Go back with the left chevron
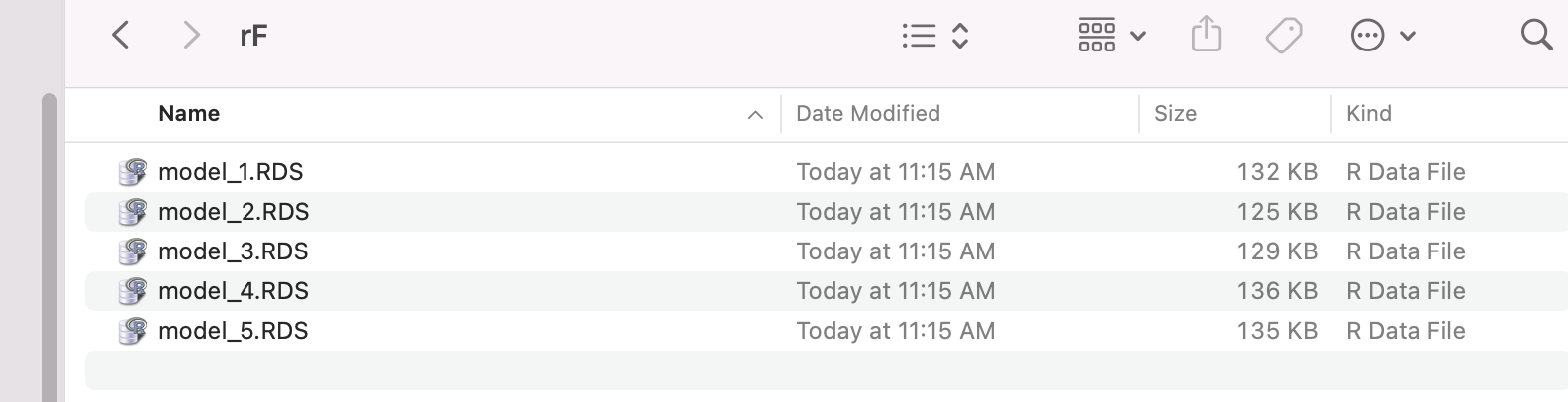 121,36
